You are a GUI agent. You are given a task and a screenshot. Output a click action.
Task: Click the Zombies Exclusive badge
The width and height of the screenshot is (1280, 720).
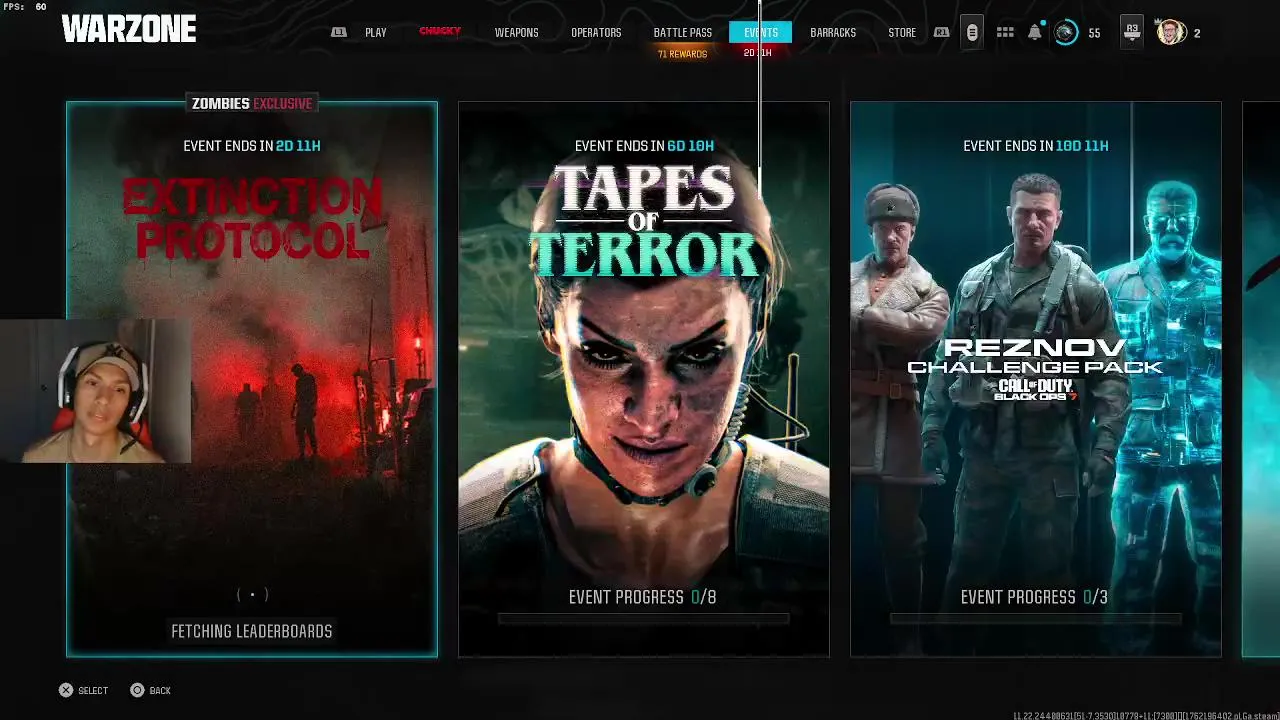coord(252,103)
